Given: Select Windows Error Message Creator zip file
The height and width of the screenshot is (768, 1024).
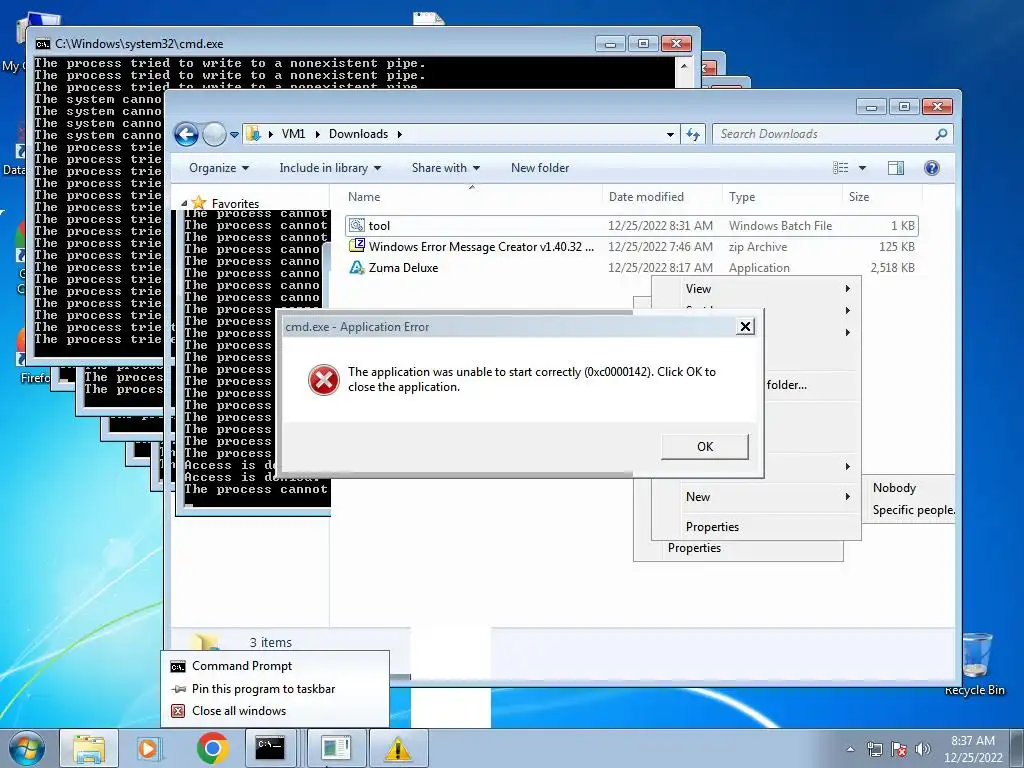Looking at the screenshot, I should click(x=632, y=247).
